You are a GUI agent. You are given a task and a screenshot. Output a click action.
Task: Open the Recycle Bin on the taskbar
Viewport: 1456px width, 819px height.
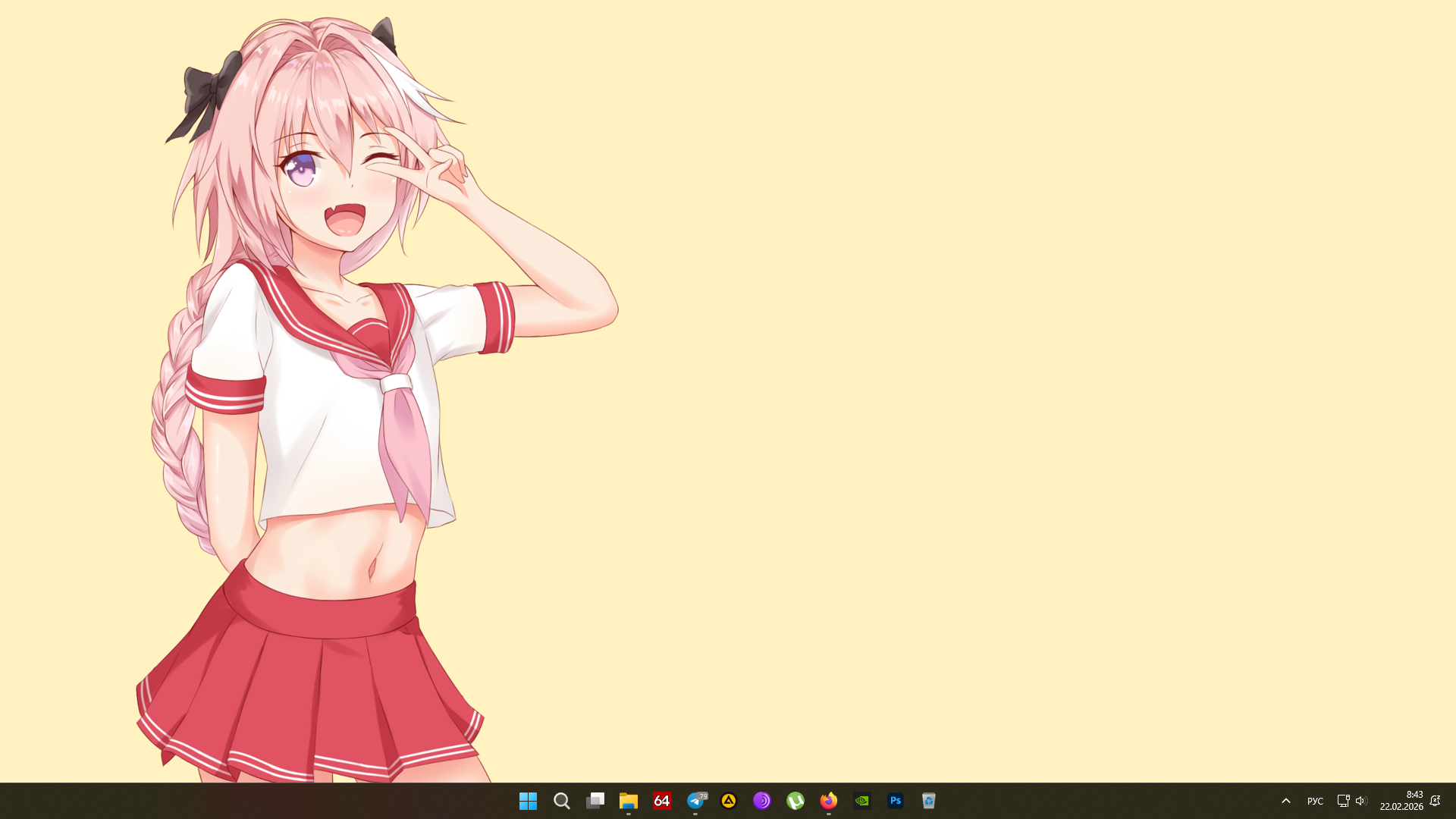point(929,801)
